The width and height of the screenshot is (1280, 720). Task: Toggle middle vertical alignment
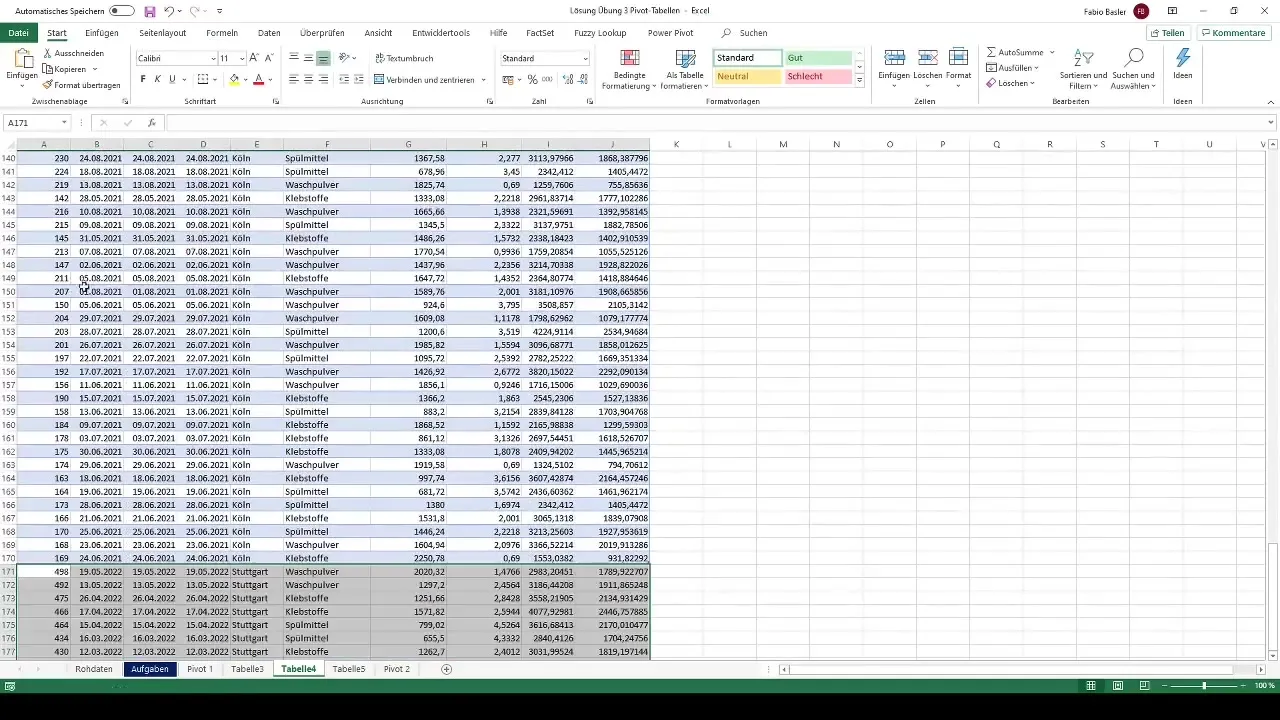[308, 58]
